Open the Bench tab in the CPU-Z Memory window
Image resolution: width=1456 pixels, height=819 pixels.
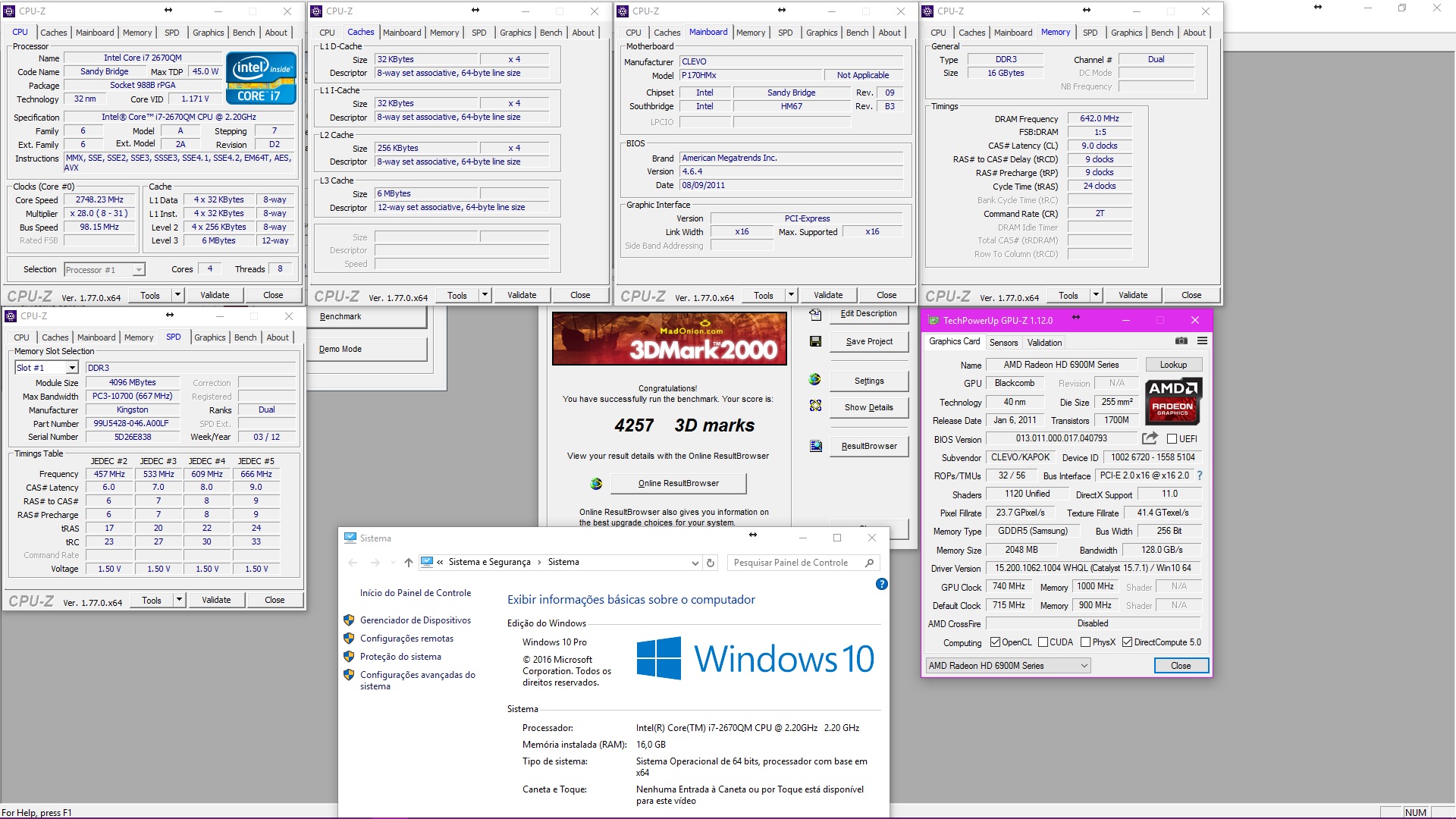[1162, 33]
